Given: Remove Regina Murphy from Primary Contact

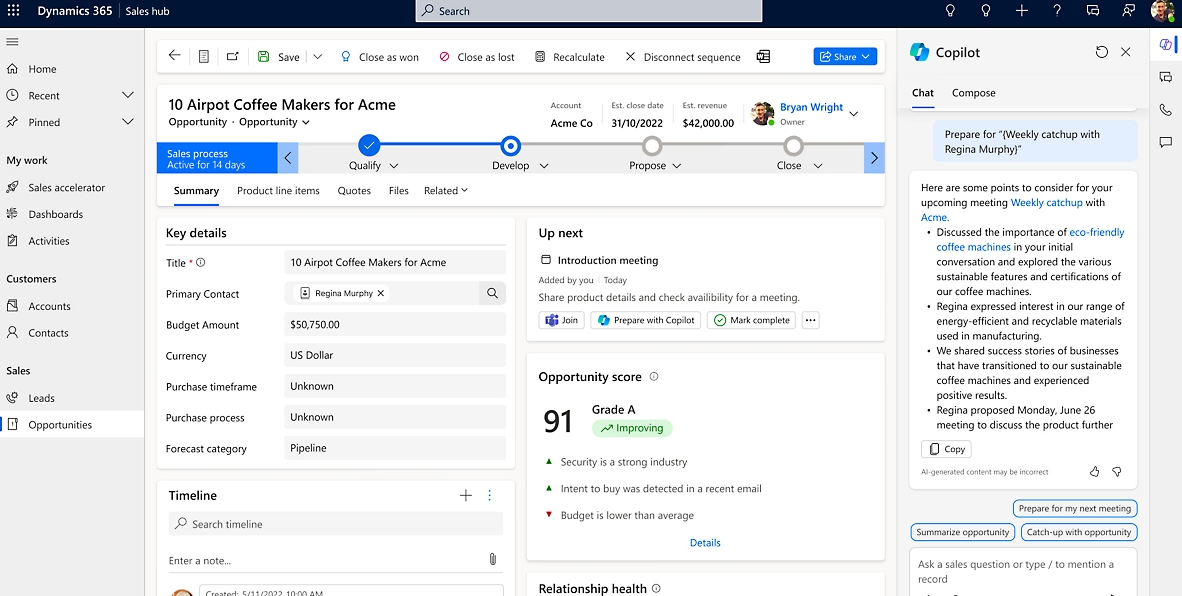Looking at the screenshot, I should point(381,293).
